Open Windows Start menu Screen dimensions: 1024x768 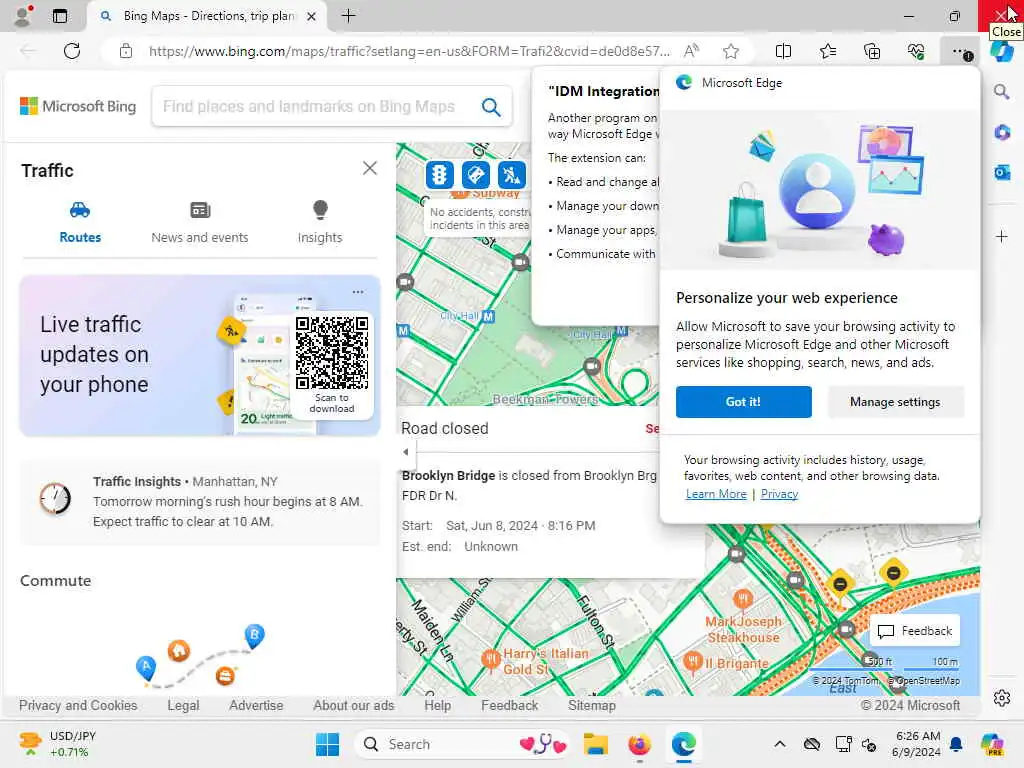[x=327, y=744]
